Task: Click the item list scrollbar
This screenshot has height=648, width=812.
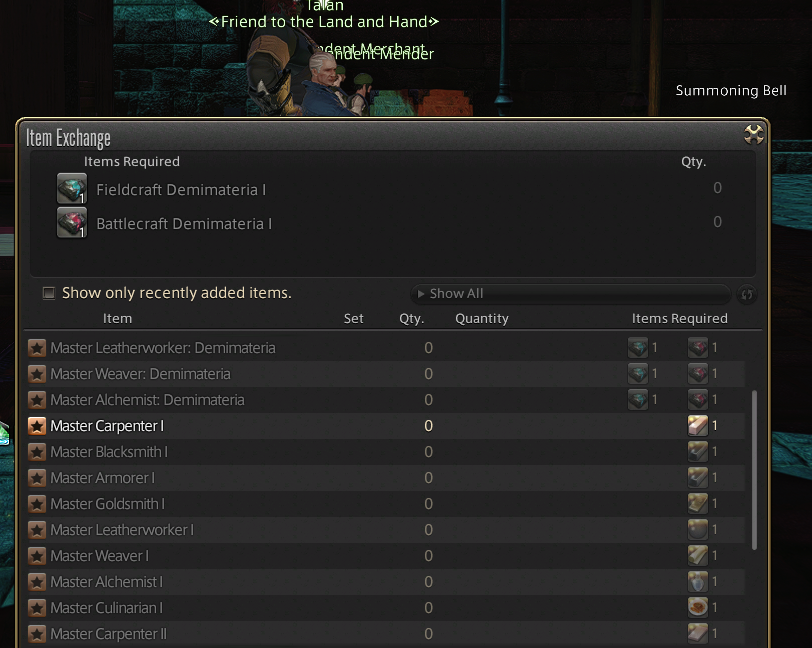Action: pyautogui.click(x=754, y=470)
